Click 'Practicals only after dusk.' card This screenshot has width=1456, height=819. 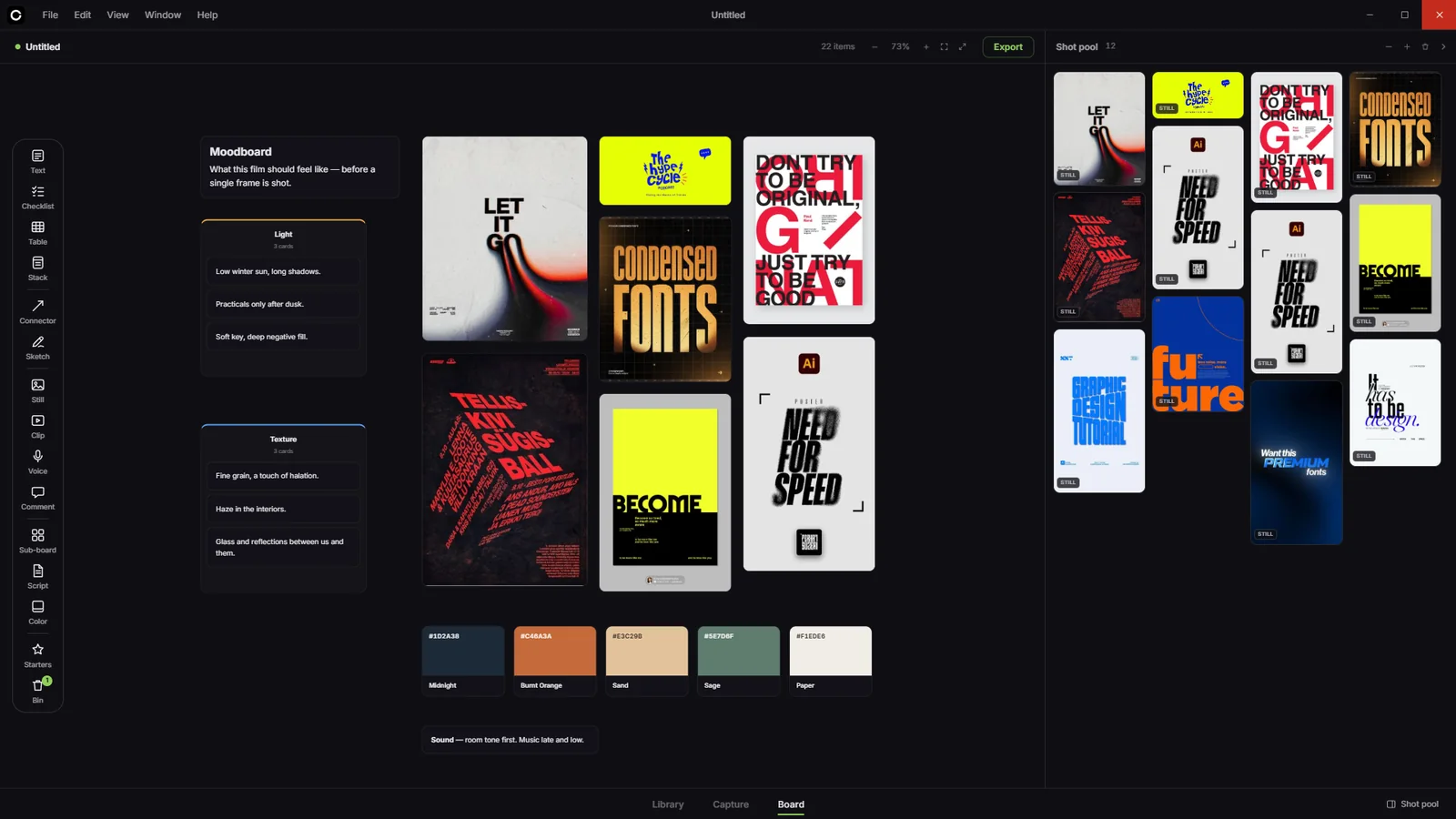click(x=282, y=304)
